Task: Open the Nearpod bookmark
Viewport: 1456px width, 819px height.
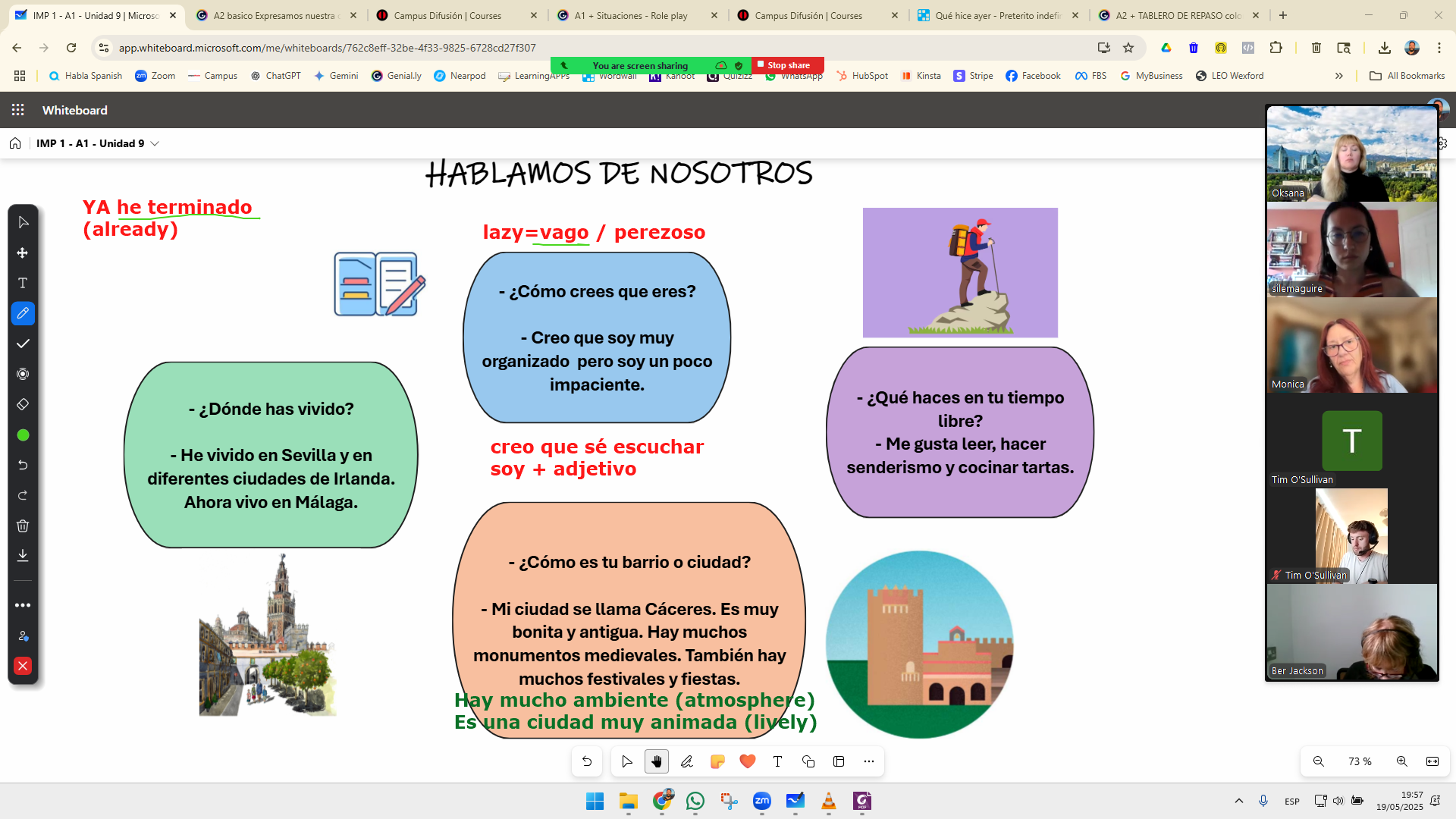Action: (460, 76)
